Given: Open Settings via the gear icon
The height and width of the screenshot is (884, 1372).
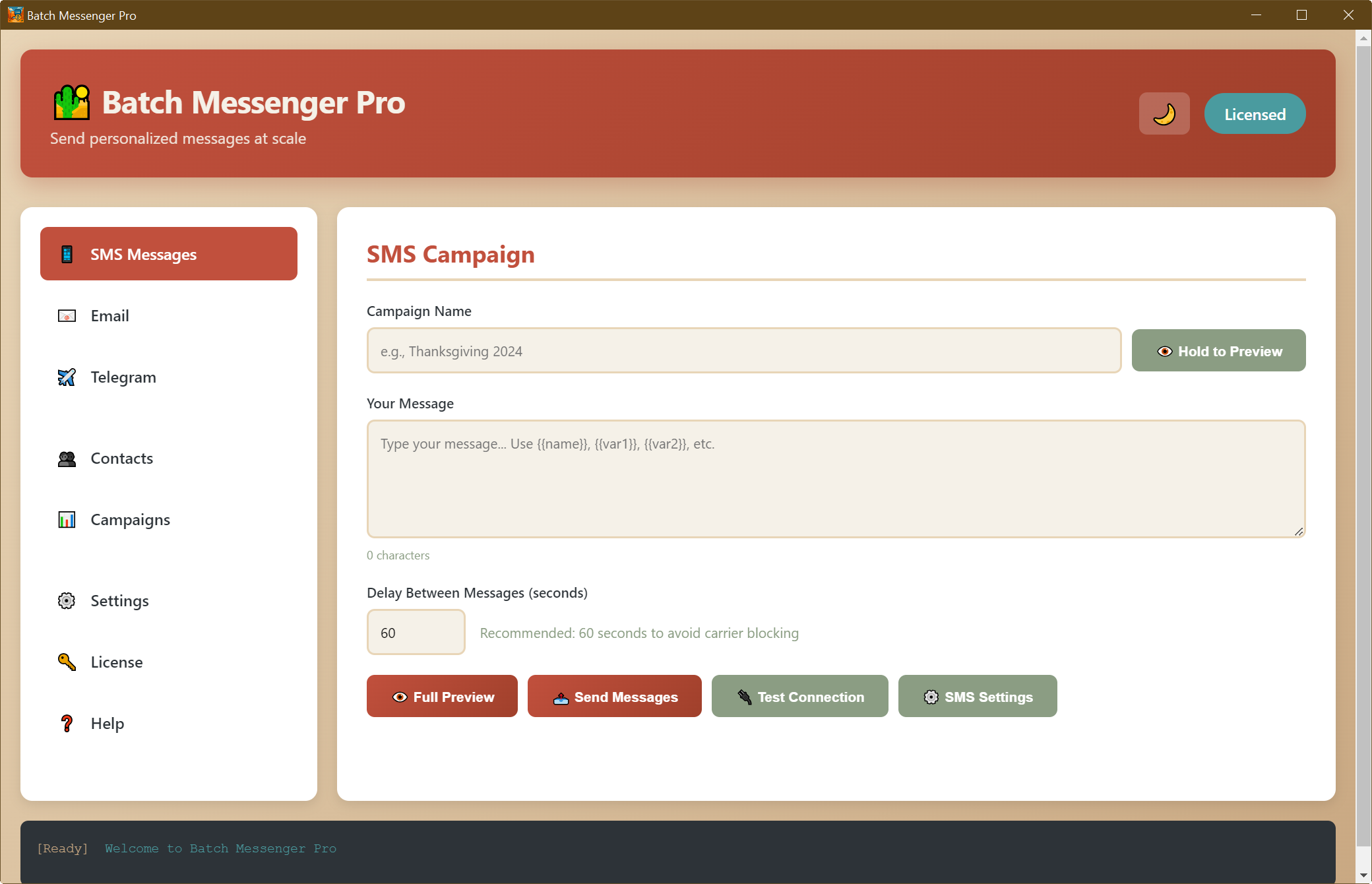Looking at the screenshot, I should pyautogui.click(x=66, y=600).
